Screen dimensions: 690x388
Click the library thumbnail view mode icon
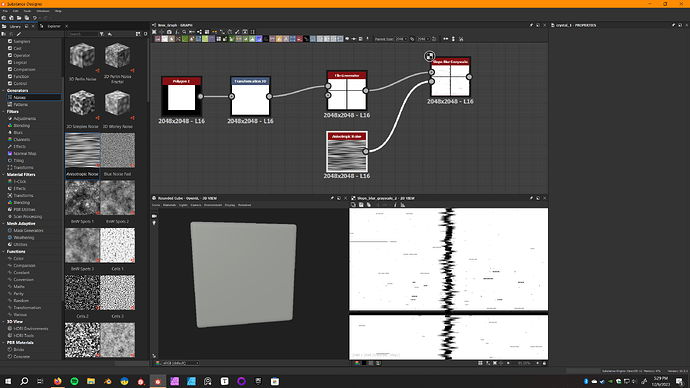(x=138, y=34)
